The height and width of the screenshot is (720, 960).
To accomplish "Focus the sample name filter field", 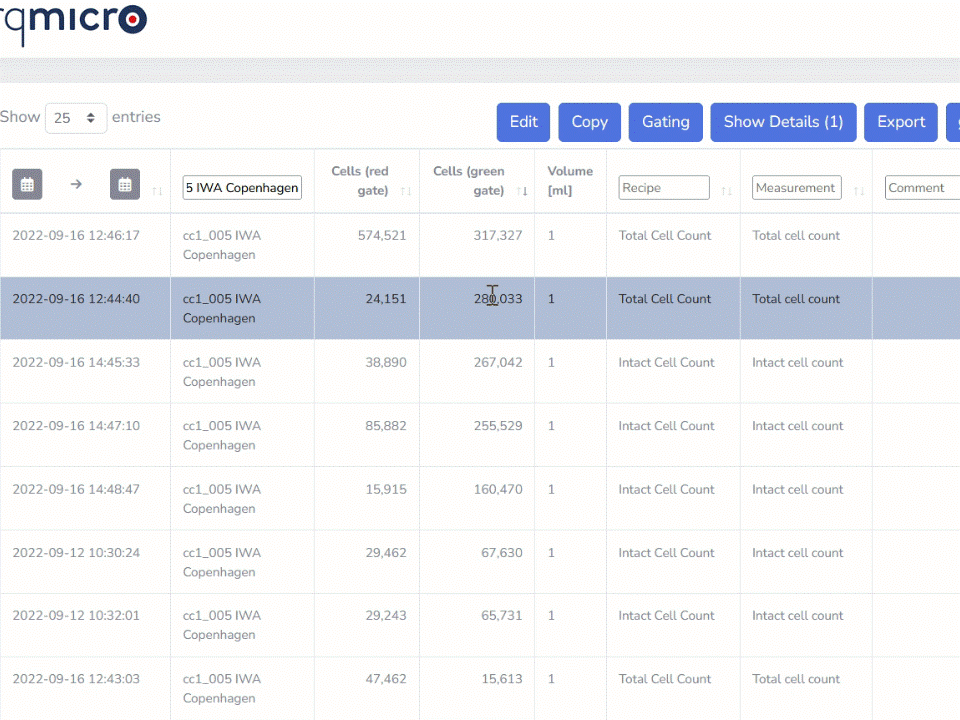I will coord(242,187).
